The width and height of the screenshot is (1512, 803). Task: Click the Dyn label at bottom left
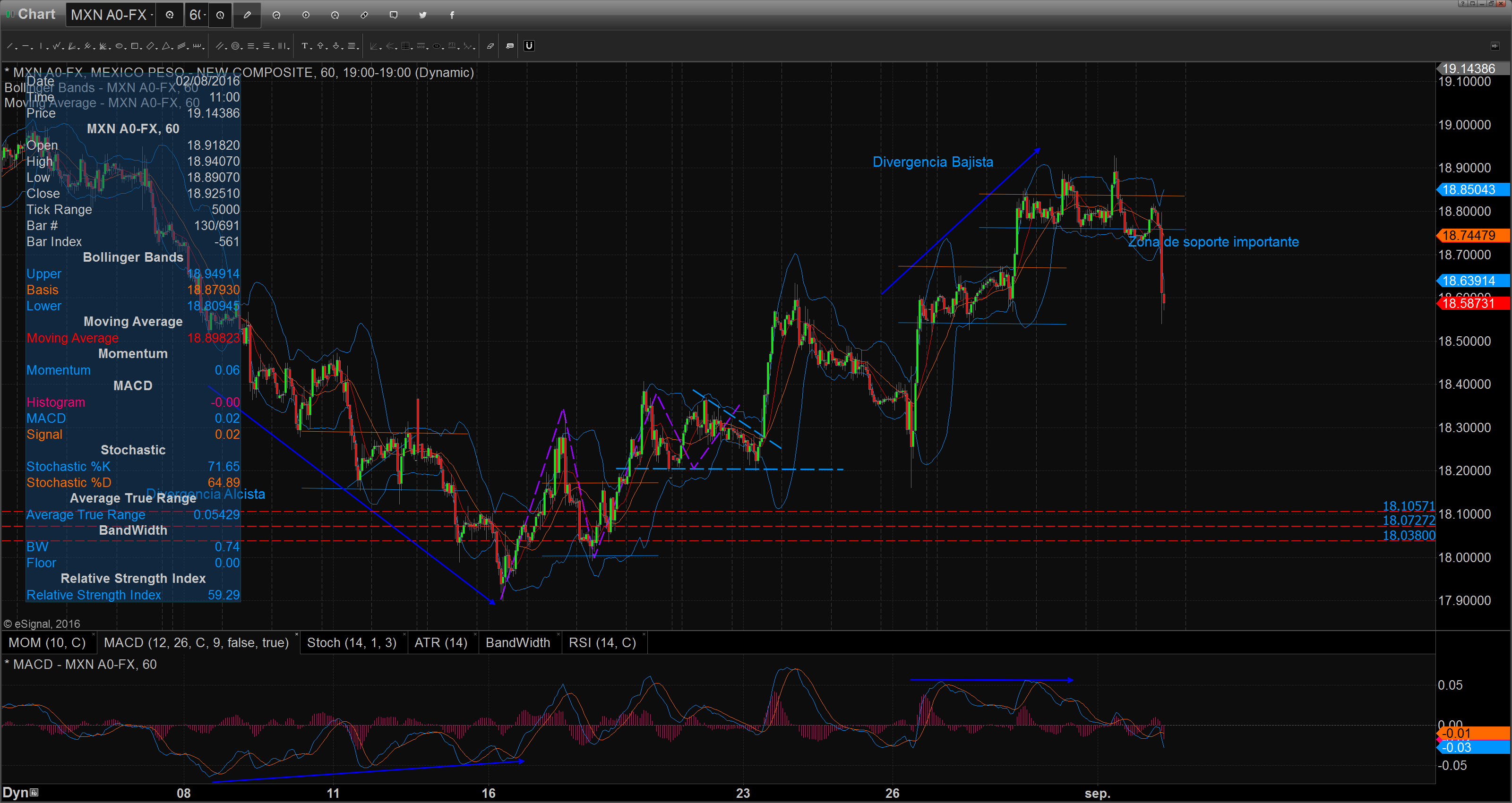coord(16,793)
